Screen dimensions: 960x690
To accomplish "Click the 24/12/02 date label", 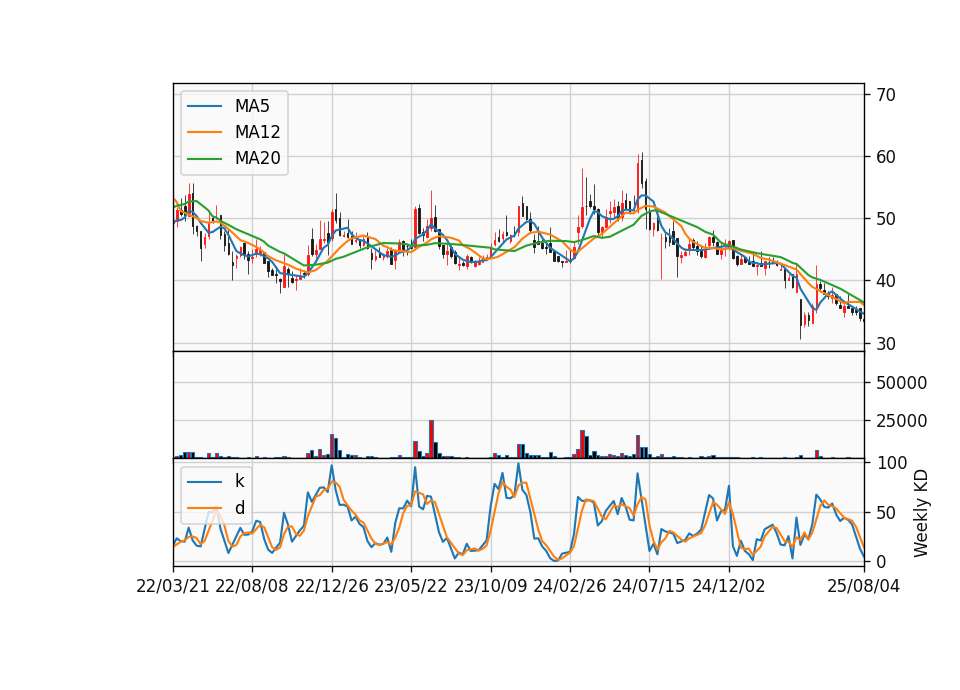I will tap(729, 586).
